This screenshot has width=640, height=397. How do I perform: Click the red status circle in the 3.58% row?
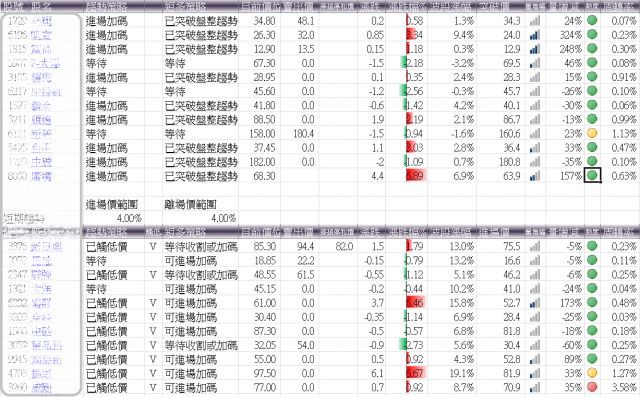pyautogui.click(x=592, y=387)
